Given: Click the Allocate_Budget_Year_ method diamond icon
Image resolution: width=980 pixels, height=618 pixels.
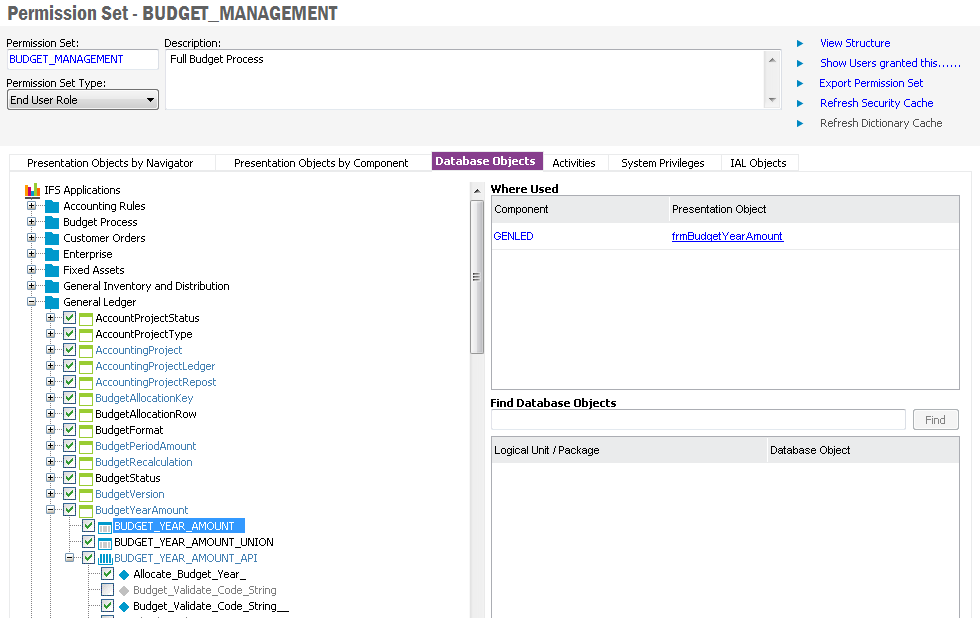Looking at the screenshot, I should click(x=124, y=575).
